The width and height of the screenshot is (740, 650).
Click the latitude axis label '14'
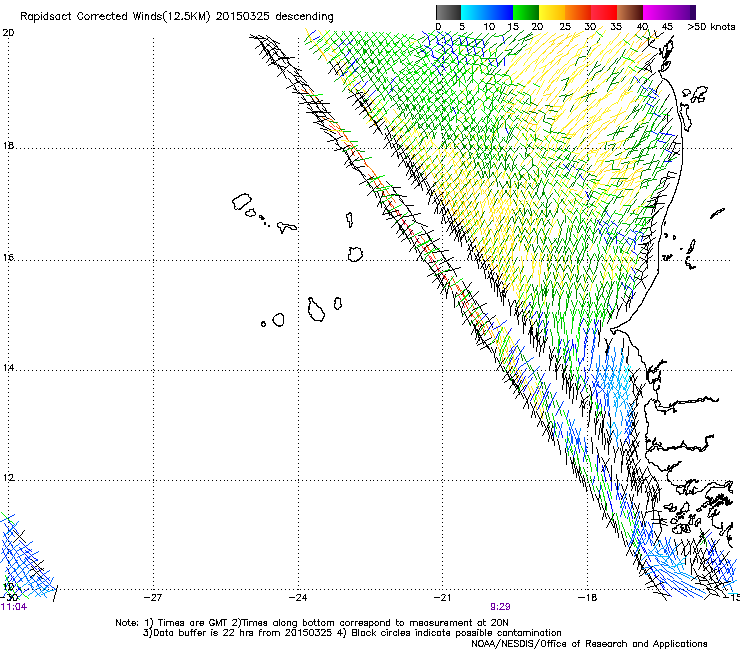point(8,368)
